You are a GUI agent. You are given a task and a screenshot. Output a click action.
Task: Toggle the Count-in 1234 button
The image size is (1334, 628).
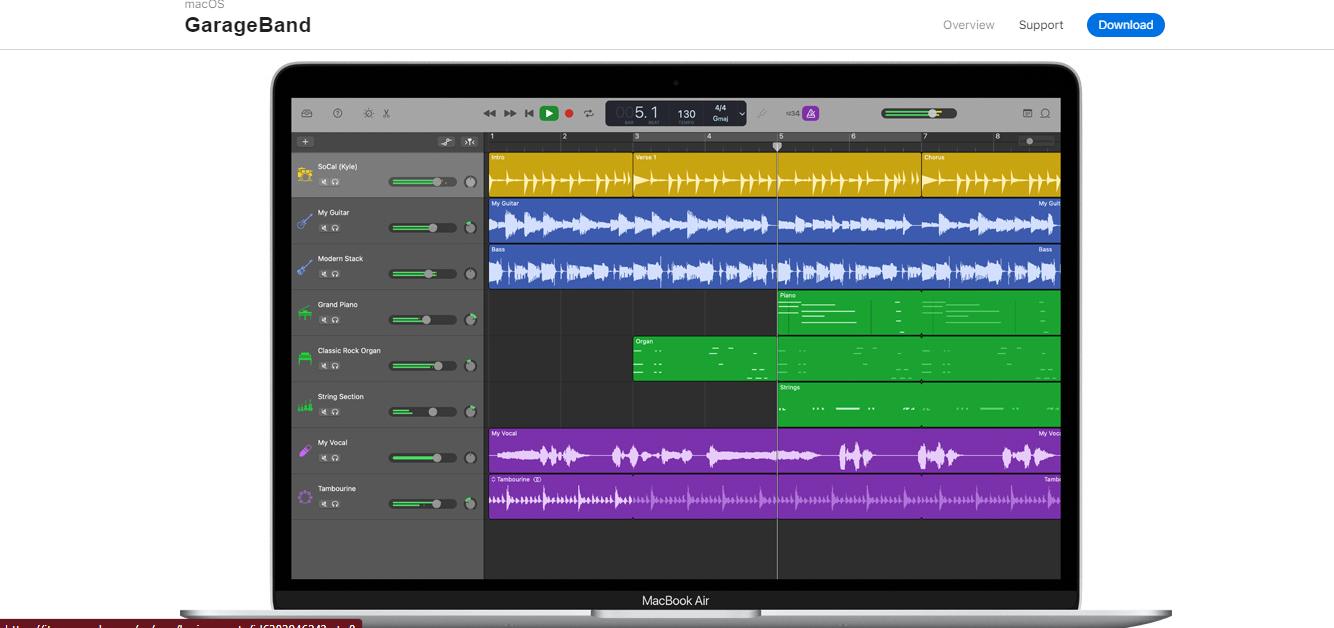[792, 114]
